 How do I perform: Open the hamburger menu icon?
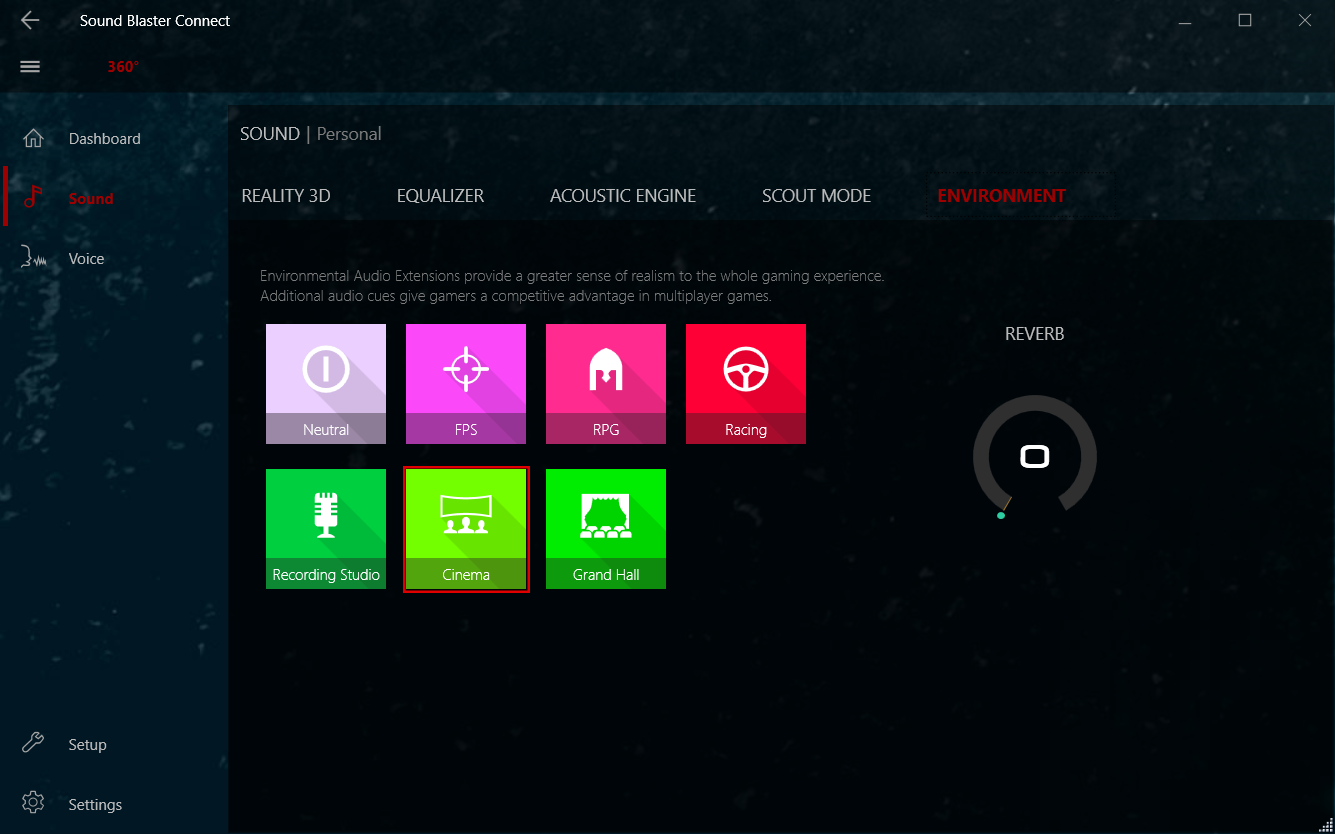[30, 67]
